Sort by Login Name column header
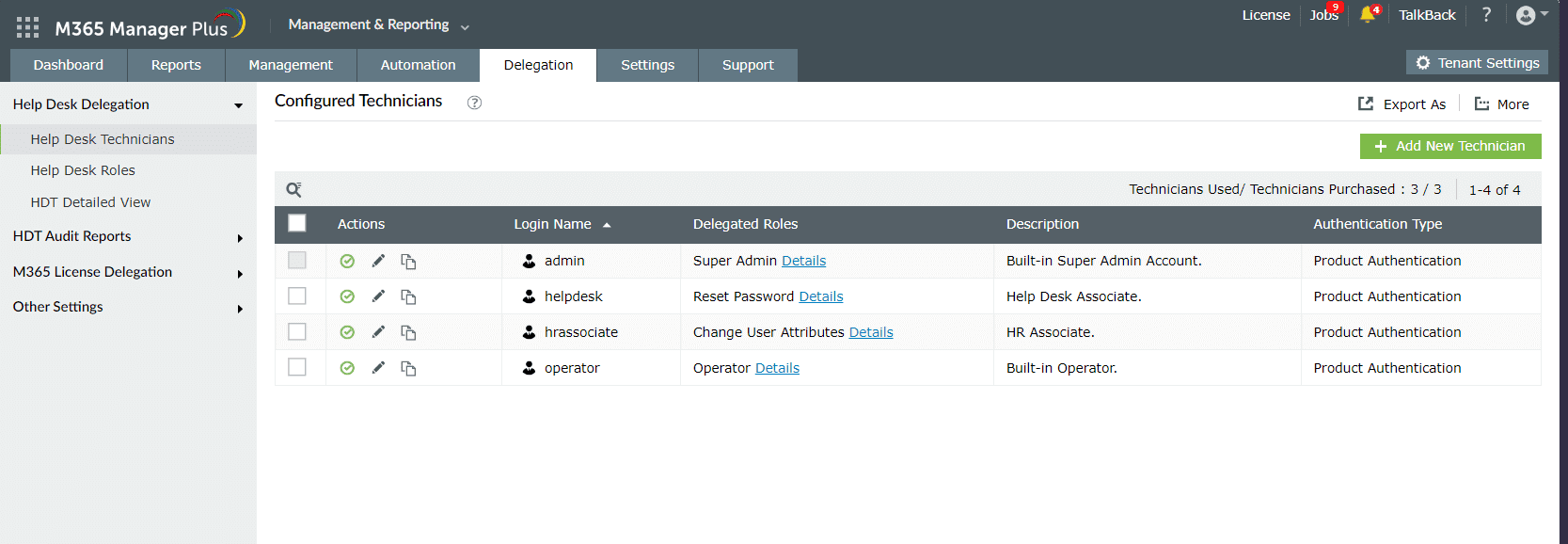This screenshot has height=544, width=1568. tap(552, 224)
